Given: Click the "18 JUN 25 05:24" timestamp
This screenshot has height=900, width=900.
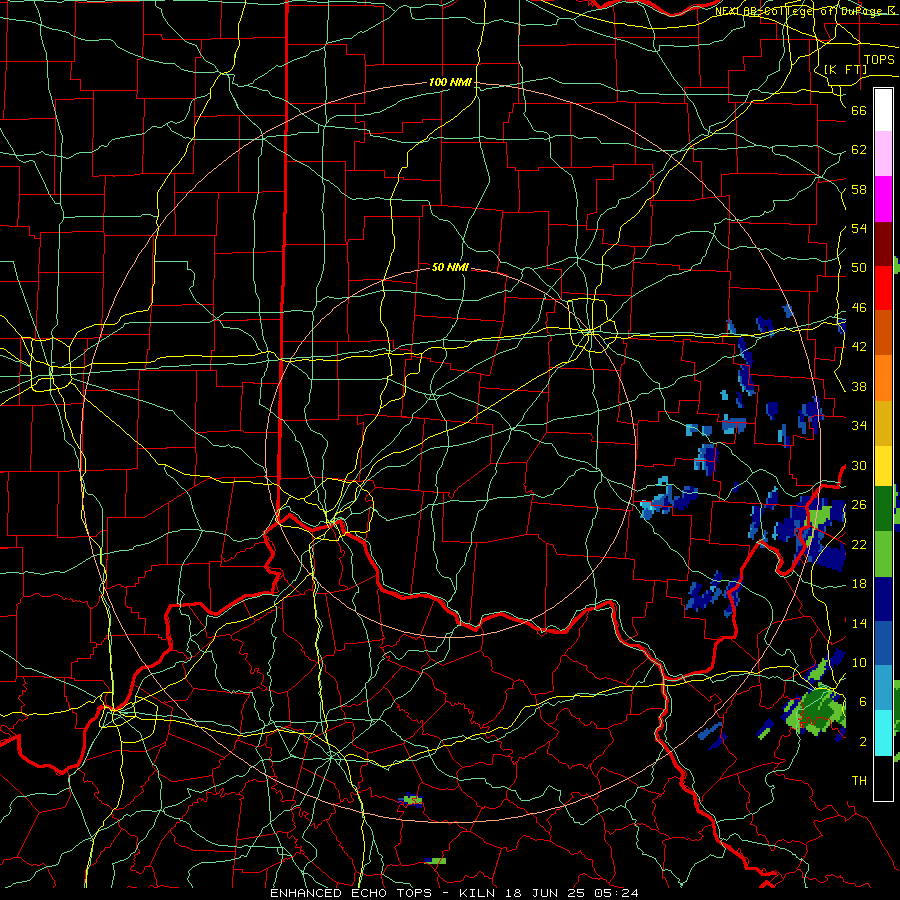Looking at the screenshot, I should [x=572, y=893].
